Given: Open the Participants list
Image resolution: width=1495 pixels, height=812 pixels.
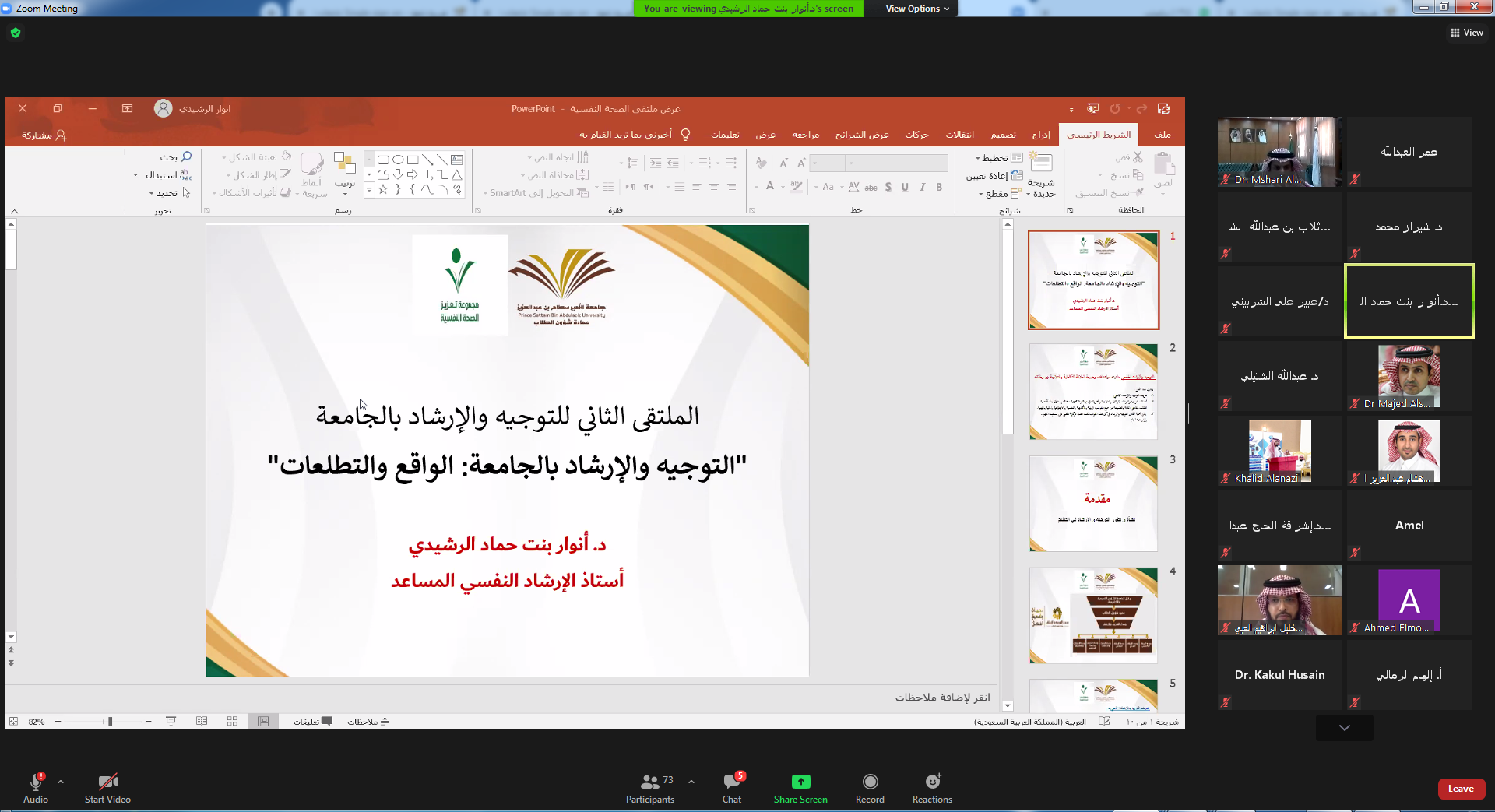Looking at the screenshot, I should (x=650, y=782).
